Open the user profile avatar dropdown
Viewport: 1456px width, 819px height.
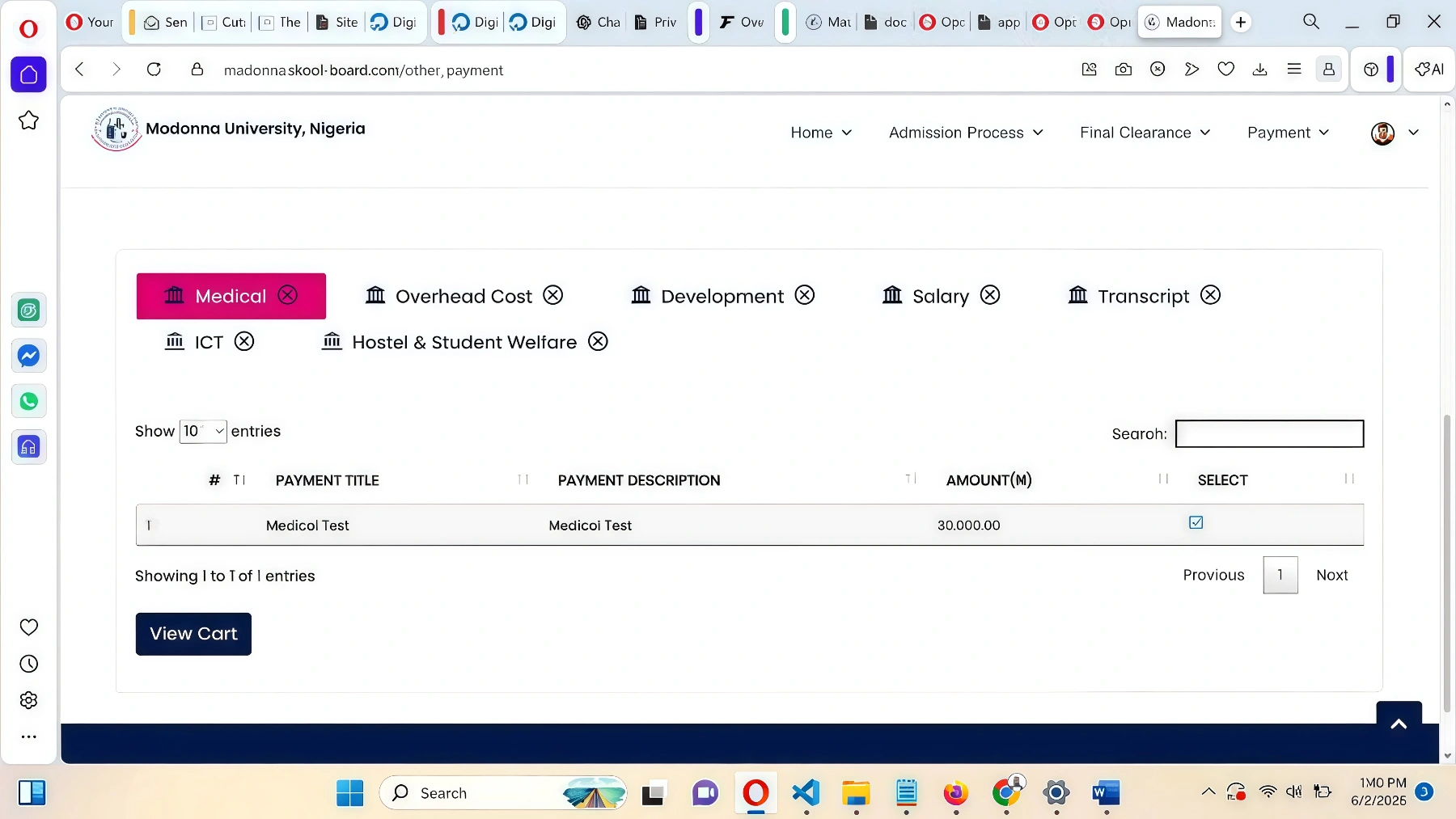point(1395,133)
